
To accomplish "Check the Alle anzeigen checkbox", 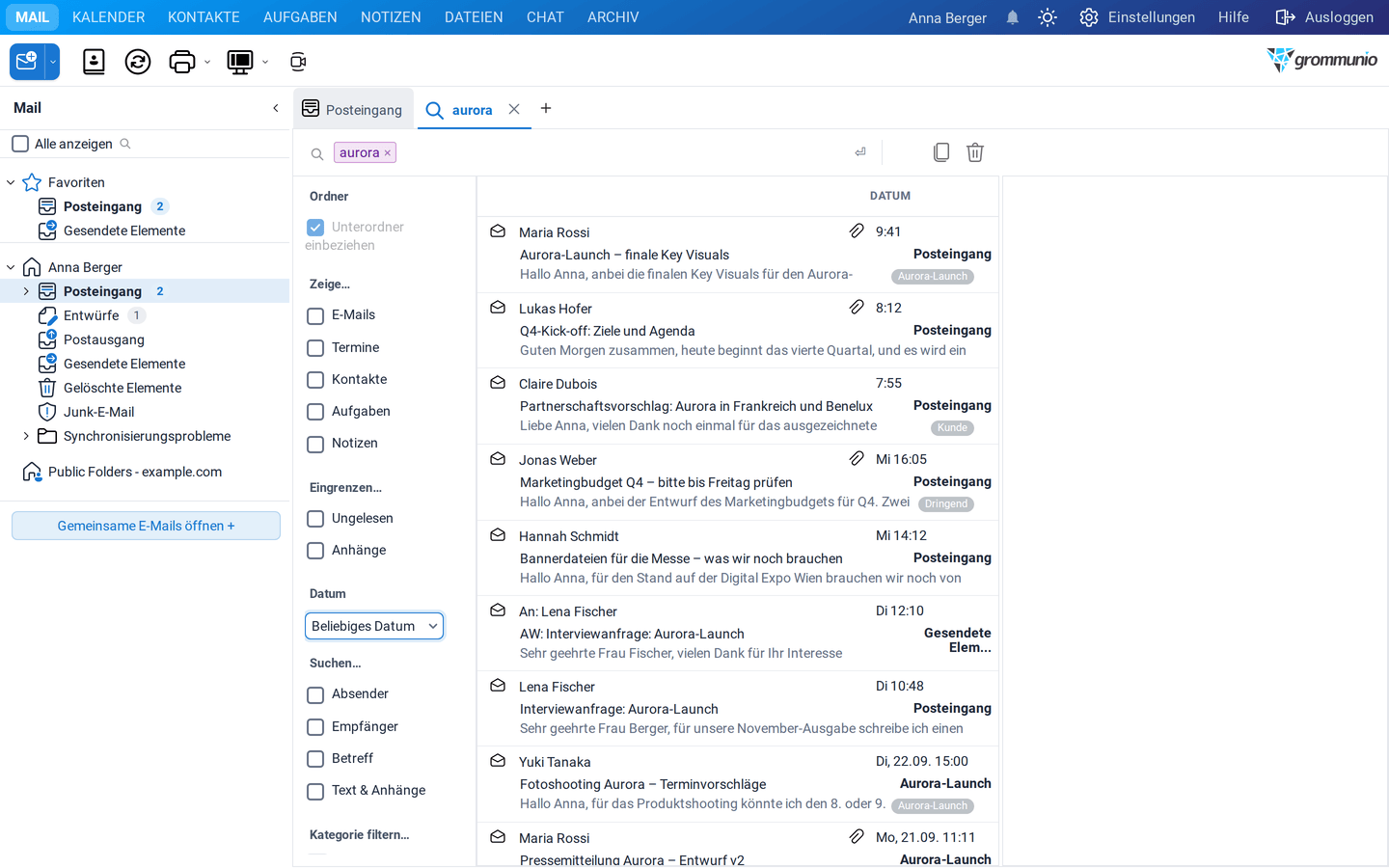I will pos(20,144).
